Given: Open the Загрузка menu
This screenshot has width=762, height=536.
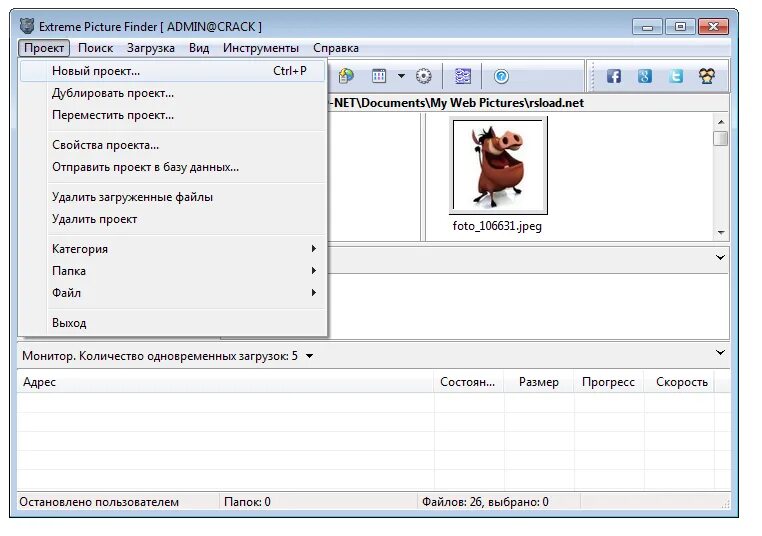Looking at the screenshot, I should [x=151, y=48].
